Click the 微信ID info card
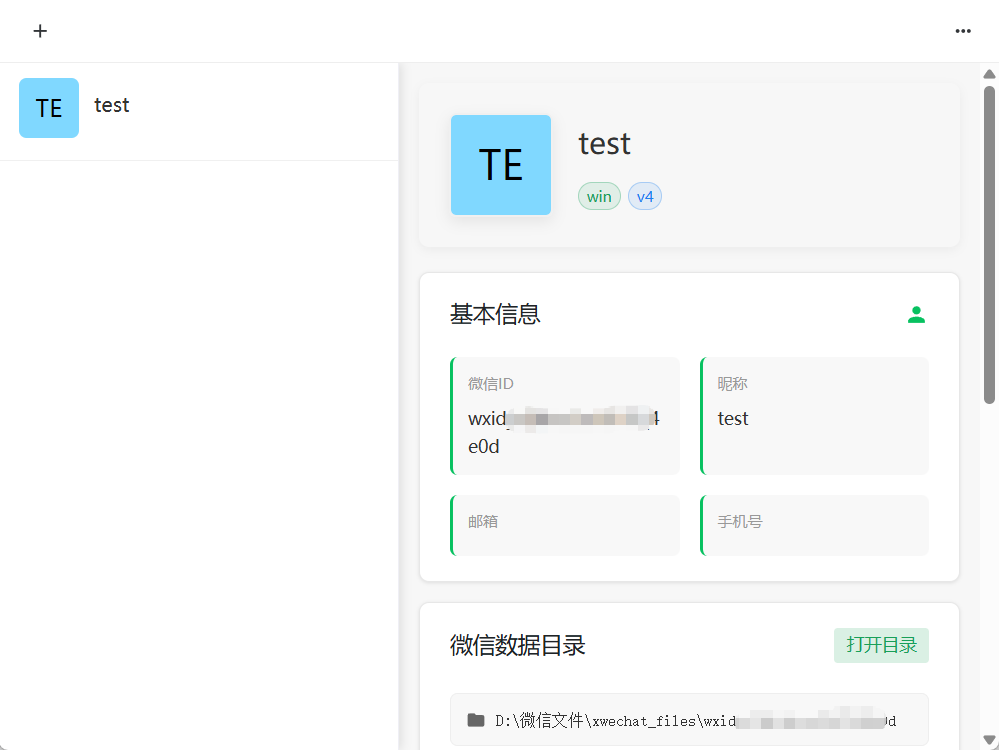 click(x=566, y=415)
